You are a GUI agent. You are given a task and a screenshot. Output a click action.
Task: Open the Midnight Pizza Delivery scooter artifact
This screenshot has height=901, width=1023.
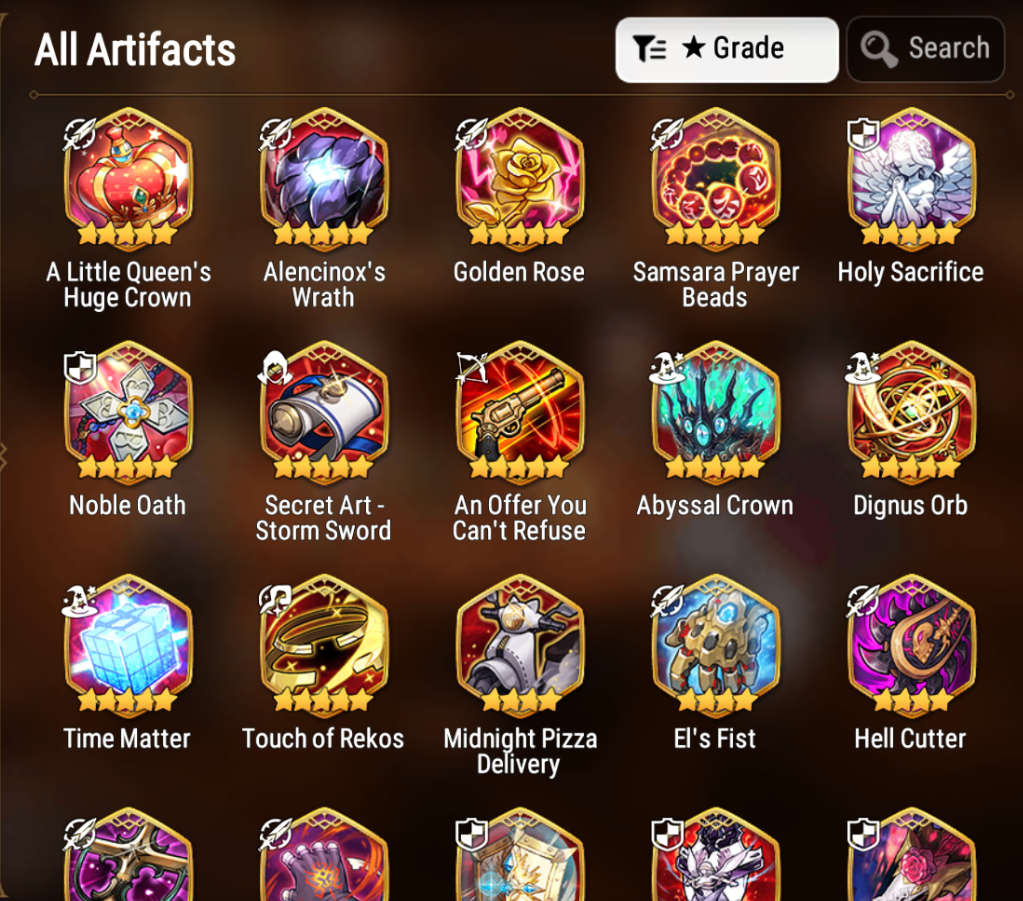tap(519, 646)
